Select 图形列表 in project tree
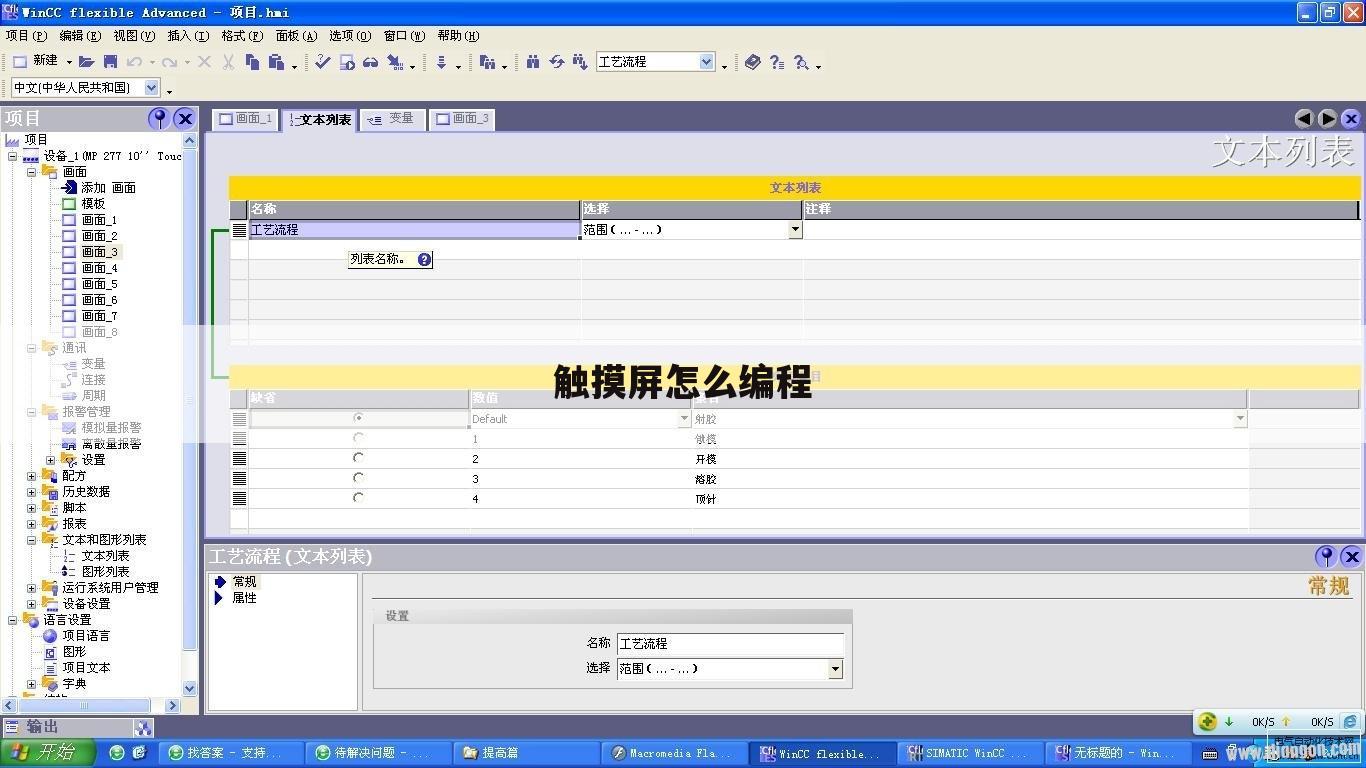The image size is (1366, 768). pyautogui.click(x=105, y=572)
